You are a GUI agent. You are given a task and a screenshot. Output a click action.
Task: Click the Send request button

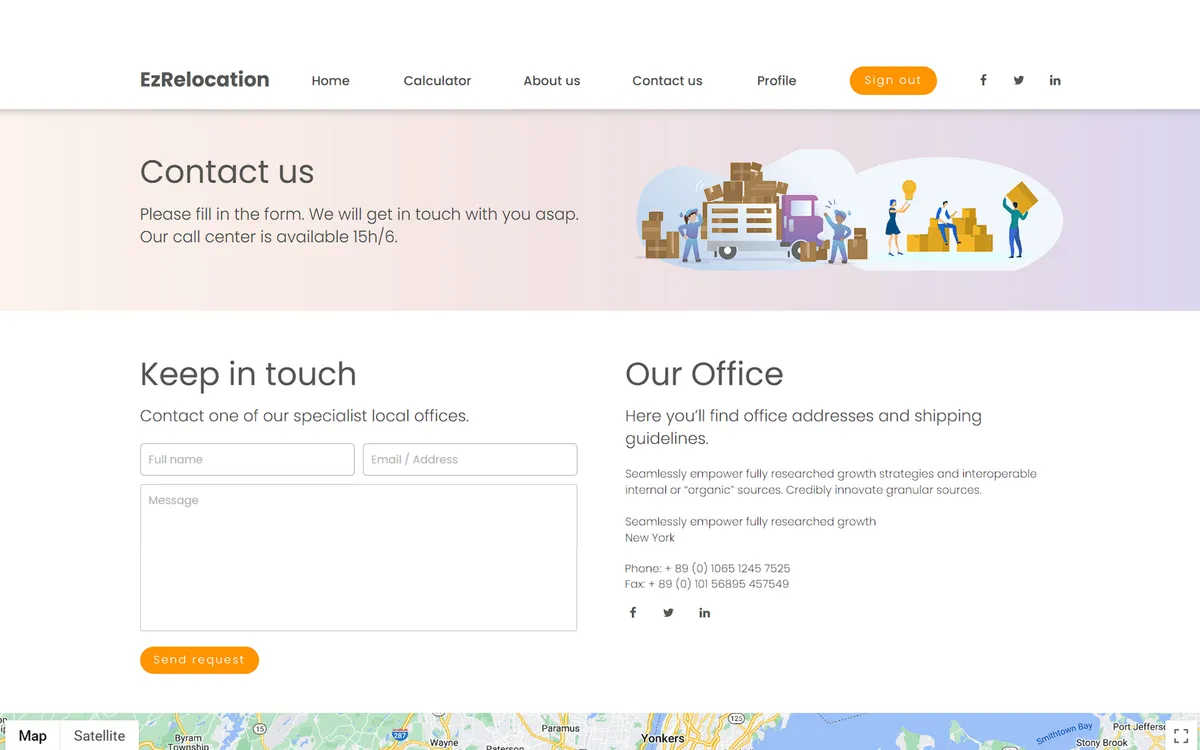click(199, 660)
